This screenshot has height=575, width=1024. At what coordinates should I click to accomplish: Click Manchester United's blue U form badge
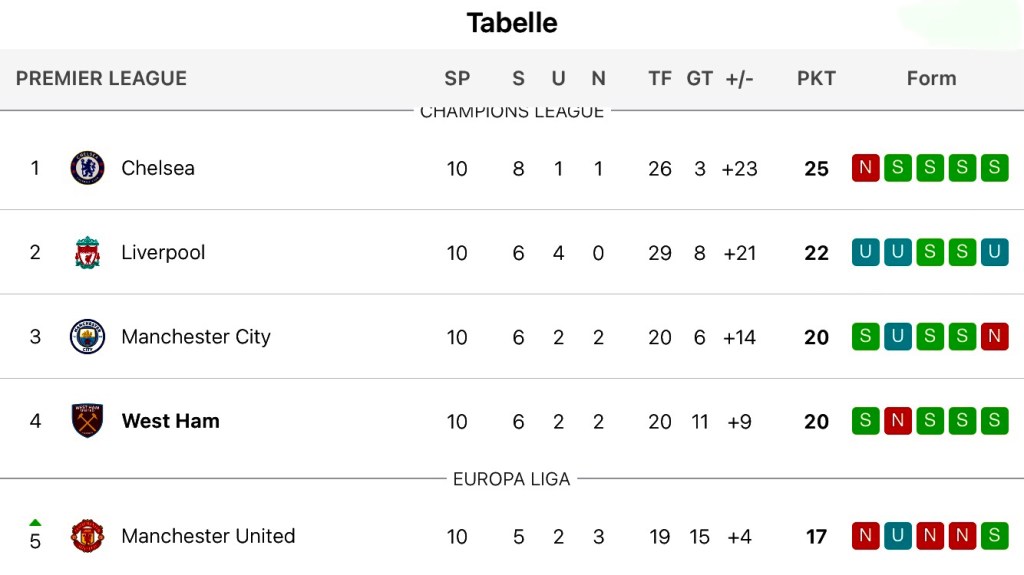(x=897, y=536)
